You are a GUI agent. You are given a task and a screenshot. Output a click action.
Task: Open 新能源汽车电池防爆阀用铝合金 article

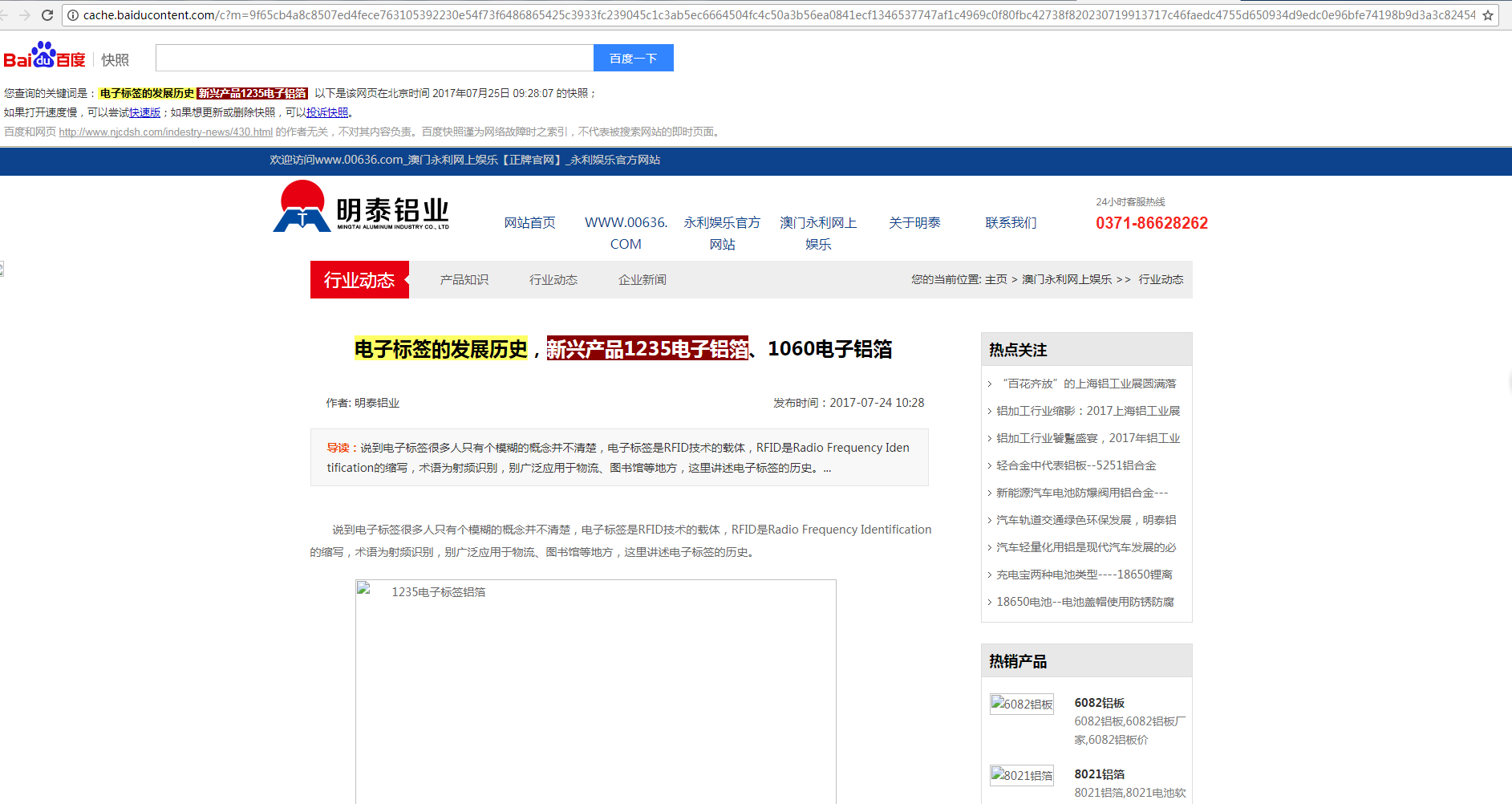(1082, 493)
